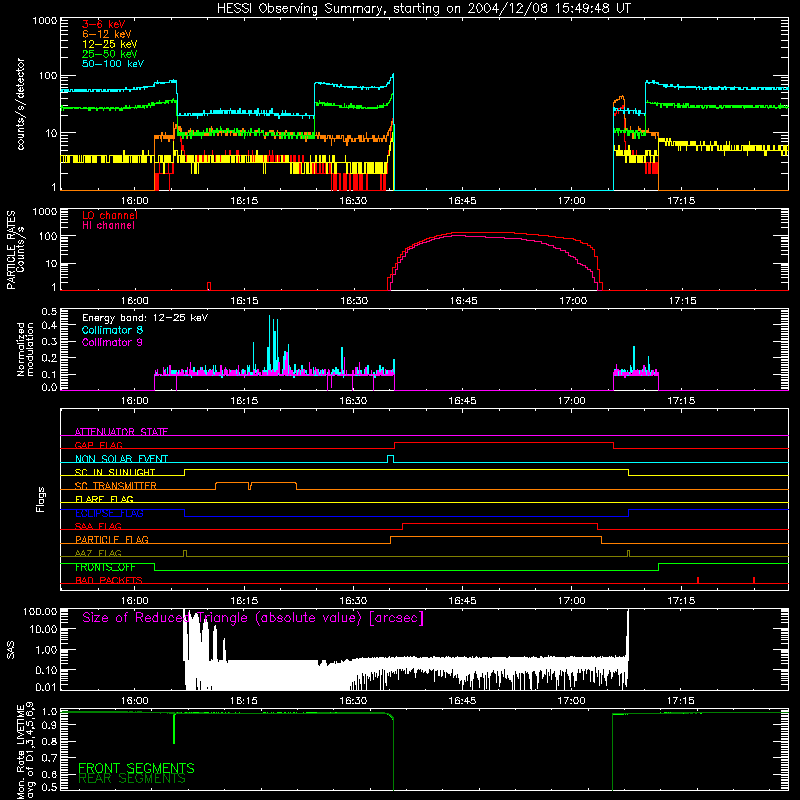Click the 0.5 tick on modulation axis

click(49, 311)
